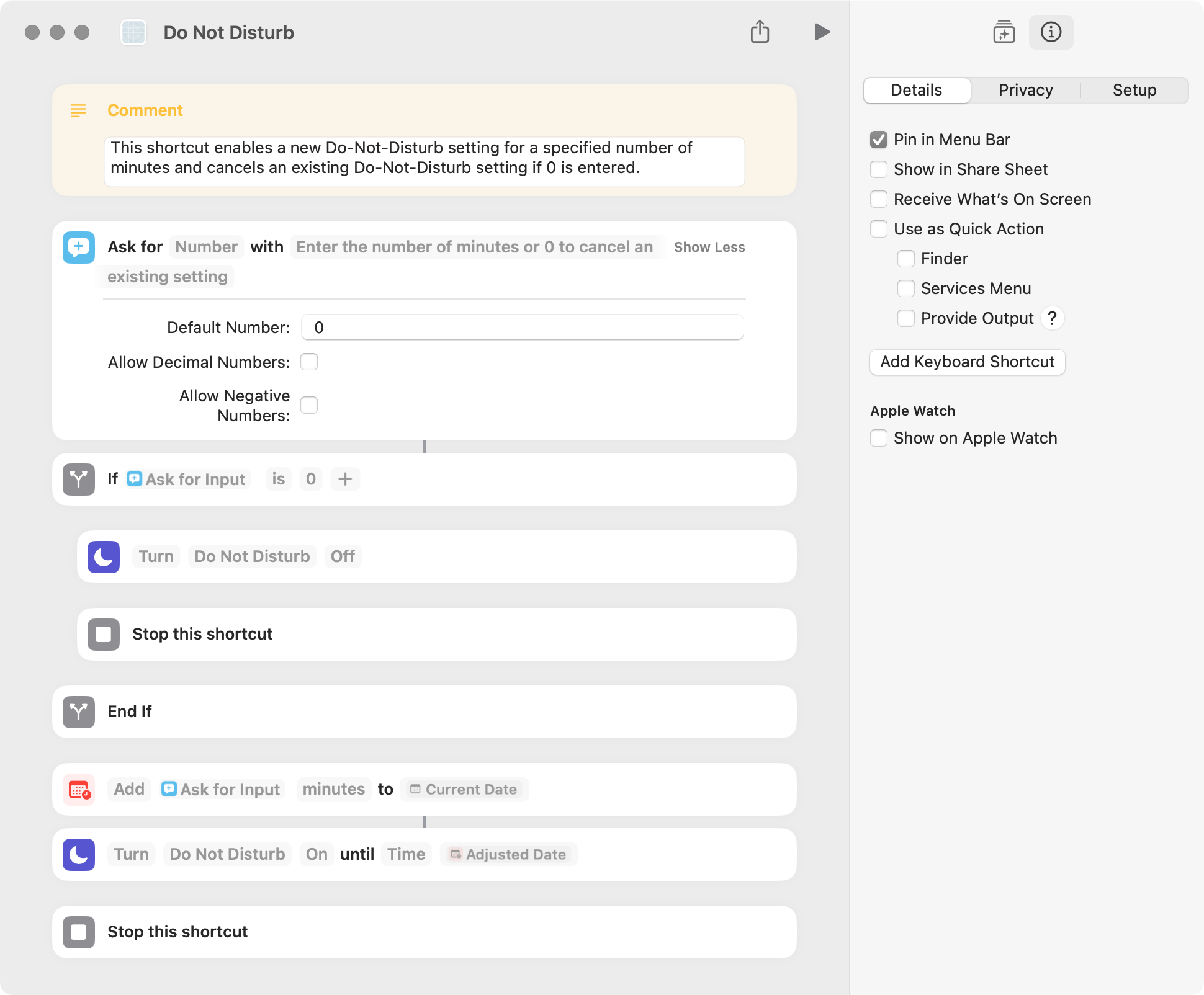This screenshot has height=995, width=1204.
Task: Change Turn operation in Do Not Disturb Off action
Action: pyautogui.click(x=156, y=556)
